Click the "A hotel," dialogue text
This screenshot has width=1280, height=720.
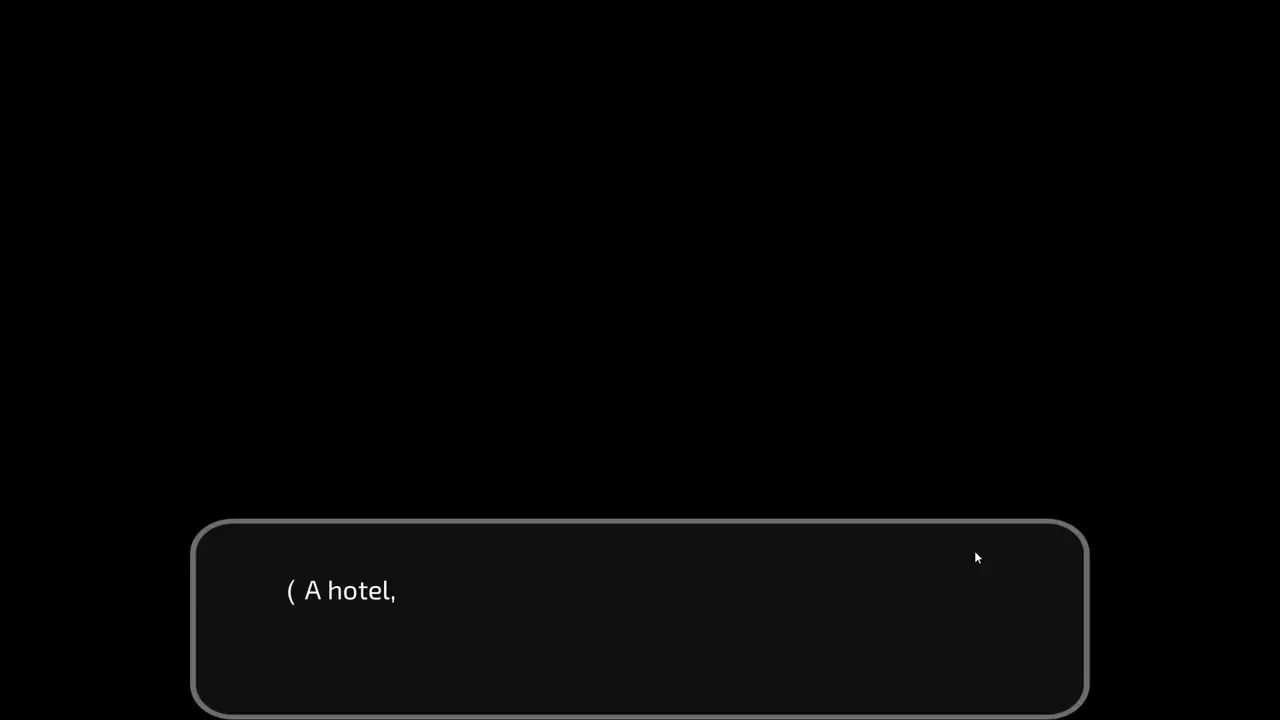point(350,591)
